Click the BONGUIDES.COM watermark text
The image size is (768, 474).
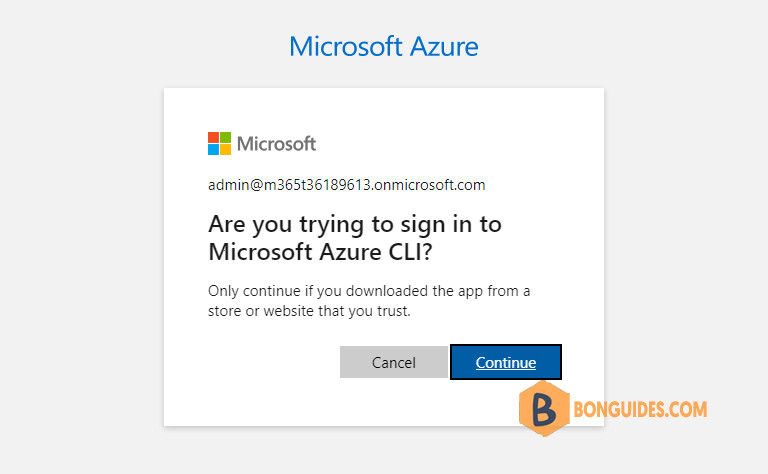click(640, 409)
